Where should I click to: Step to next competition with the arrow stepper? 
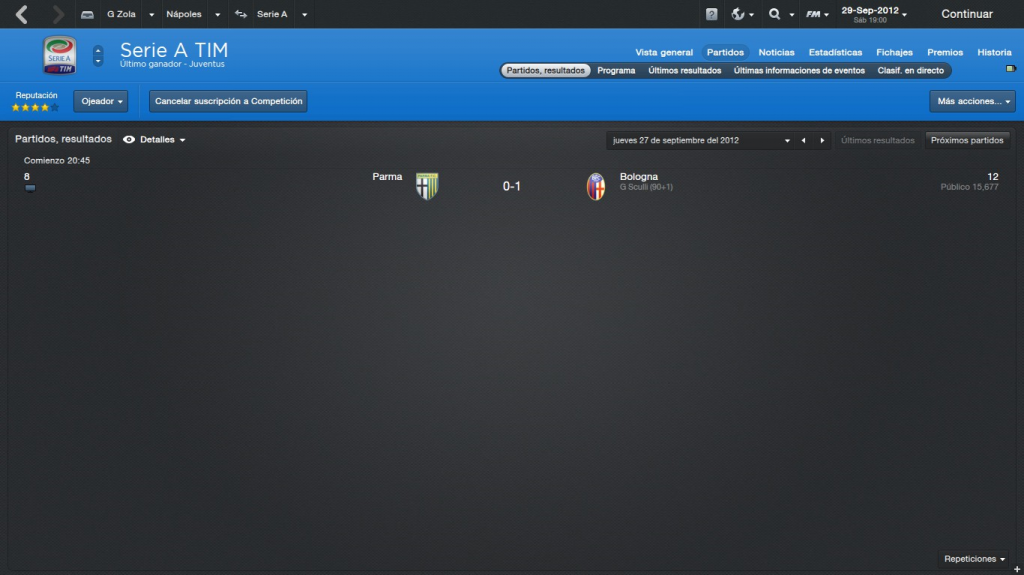[98, 61]
